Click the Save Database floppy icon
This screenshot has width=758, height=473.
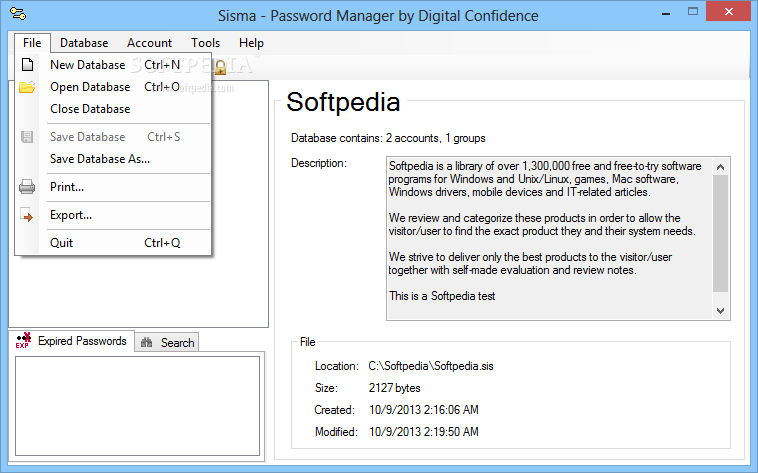27,137
